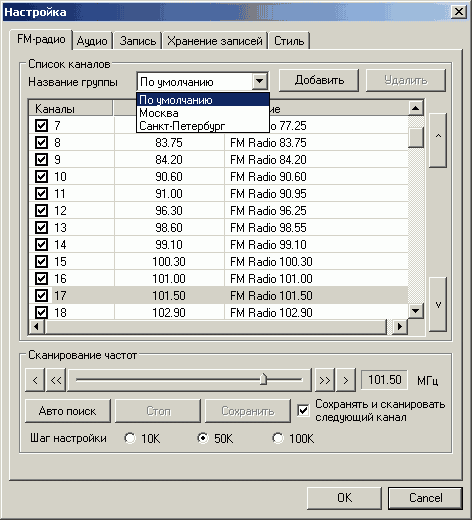
Task: Confirm settings with OK
Action: tap(344, 498)
